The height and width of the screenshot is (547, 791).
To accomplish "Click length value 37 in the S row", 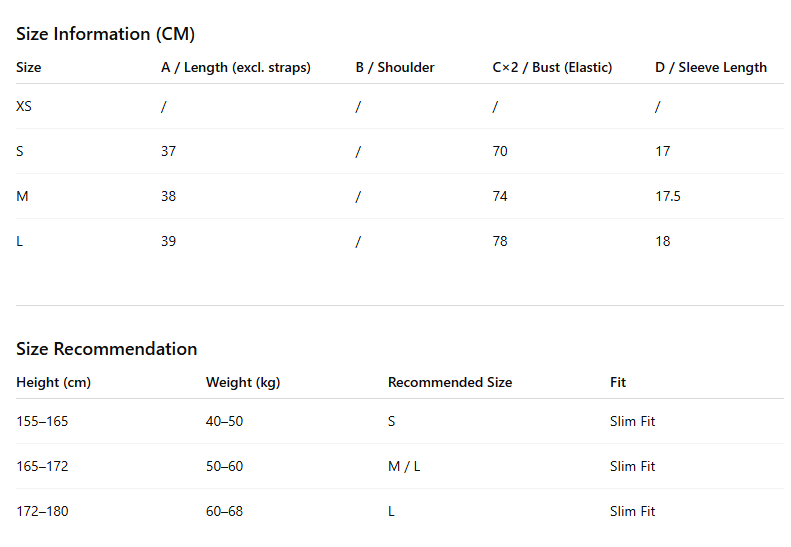I will coord(168,151).
